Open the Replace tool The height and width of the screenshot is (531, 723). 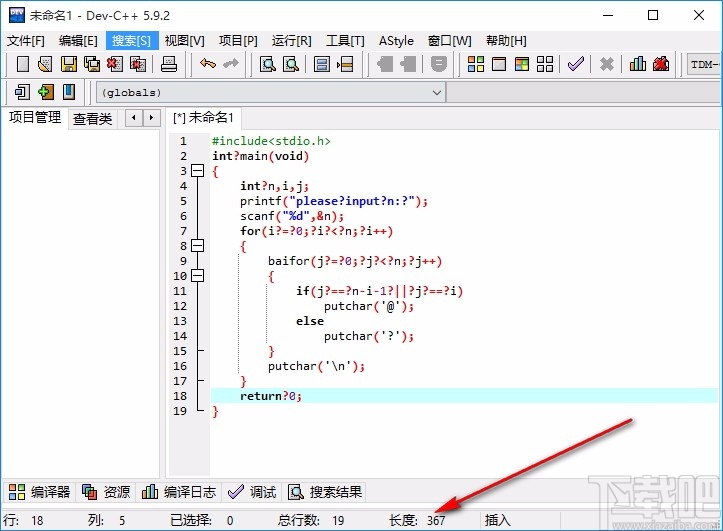click(x=291, y=64)
